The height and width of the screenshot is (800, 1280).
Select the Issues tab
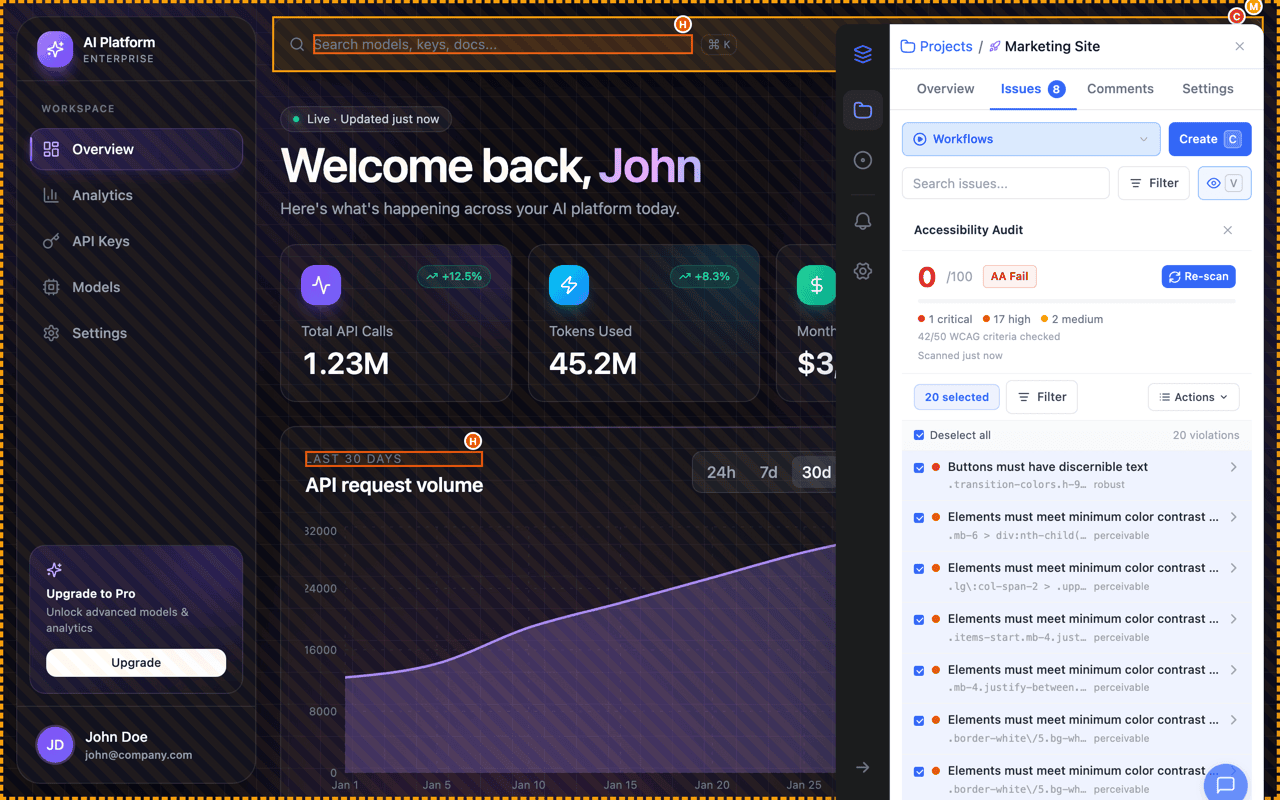coord(1032,89)
